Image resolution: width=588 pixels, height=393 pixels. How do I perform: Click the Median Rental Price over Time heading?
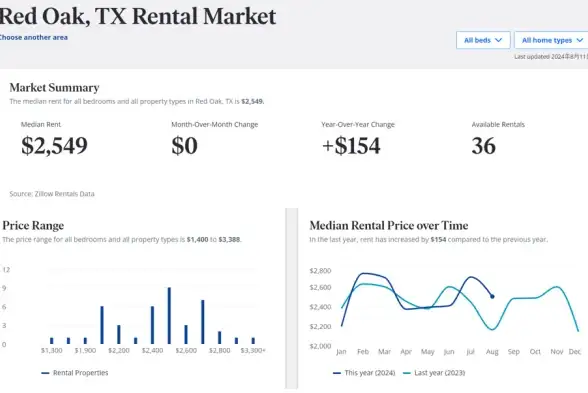coord(389,225)
